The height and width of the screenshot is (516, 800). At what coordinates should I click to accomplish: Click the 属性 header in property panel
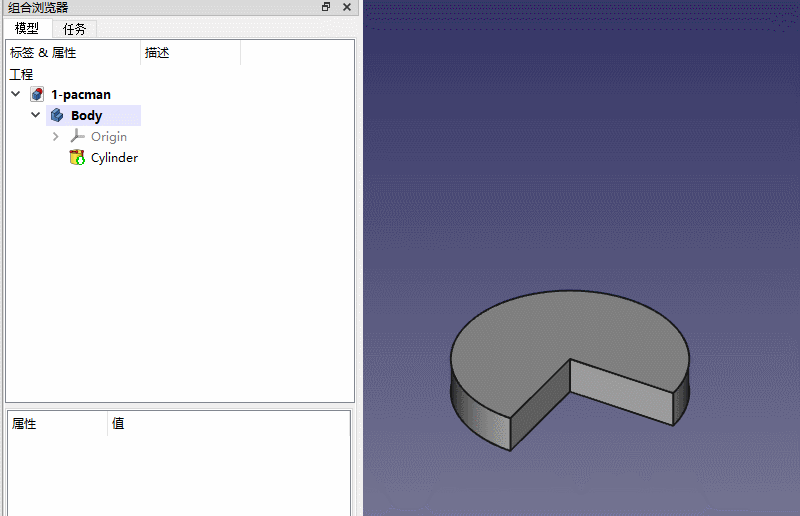point(24,424)
